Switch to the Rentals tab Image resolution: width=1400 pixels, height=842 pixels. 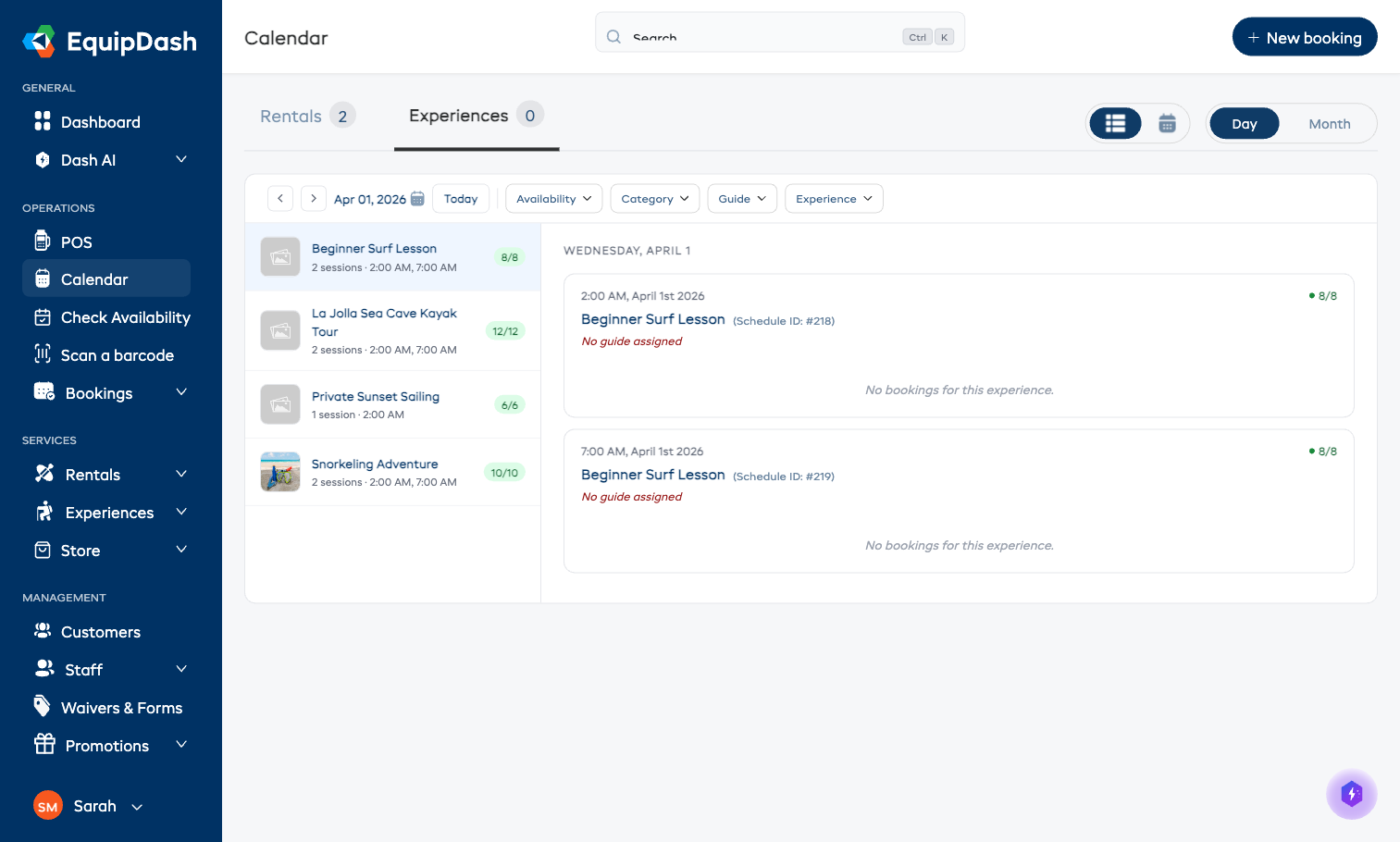pyautogui.click(x=291, y=115)
